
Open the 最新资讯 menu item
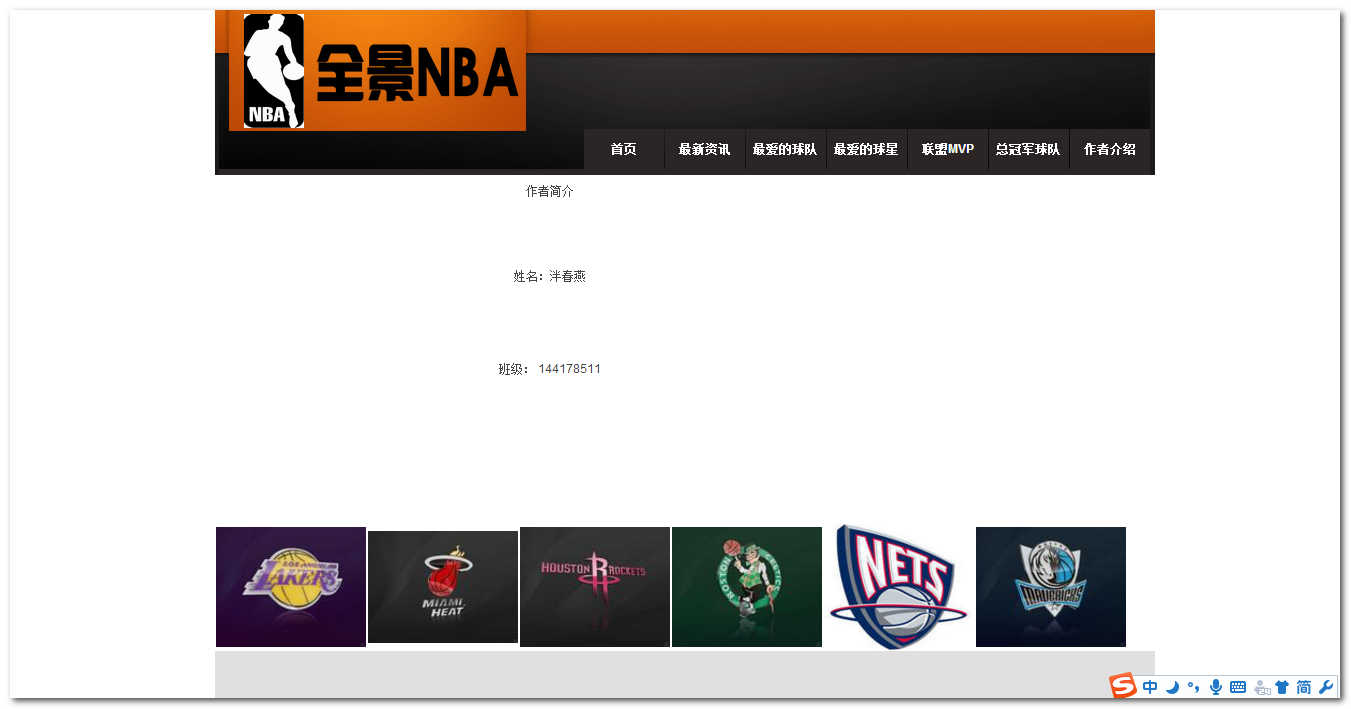(x=704, y=149)
